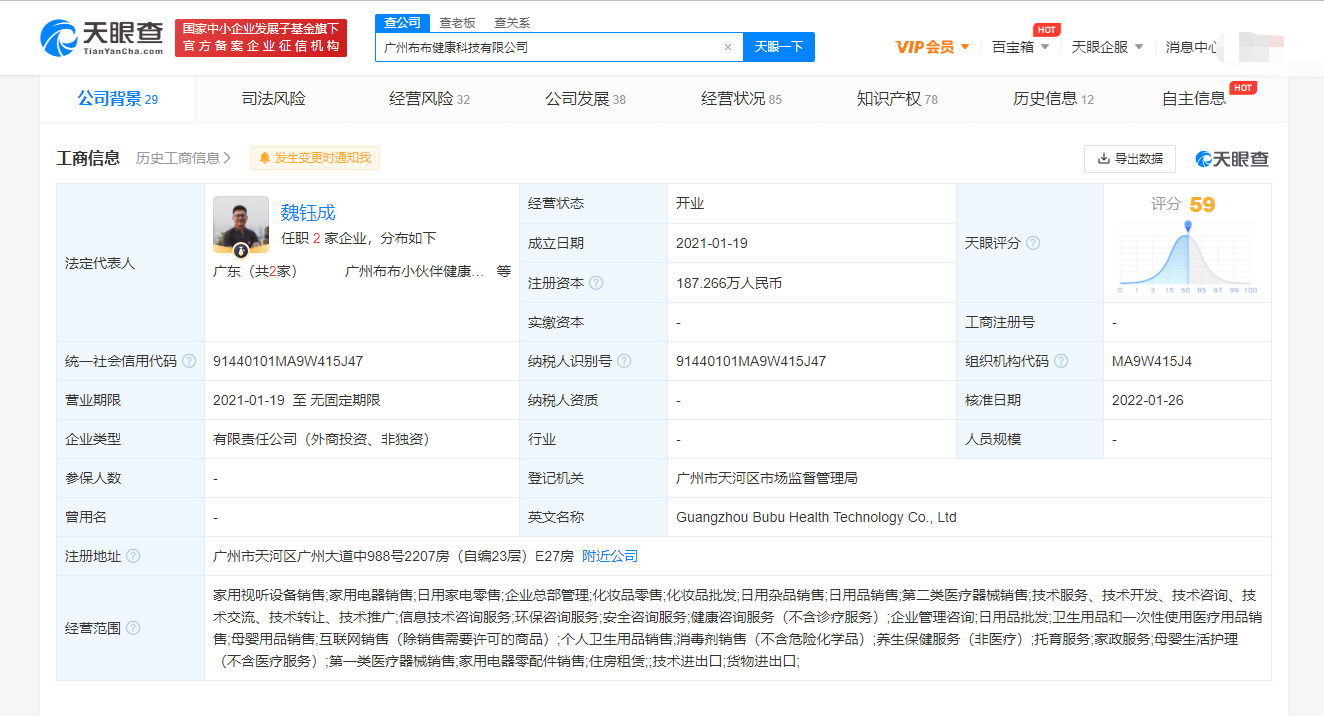The height and width of the screenshot is (716, 1324).
Task: Open the 自主信息 tab
Action: 1194,99
